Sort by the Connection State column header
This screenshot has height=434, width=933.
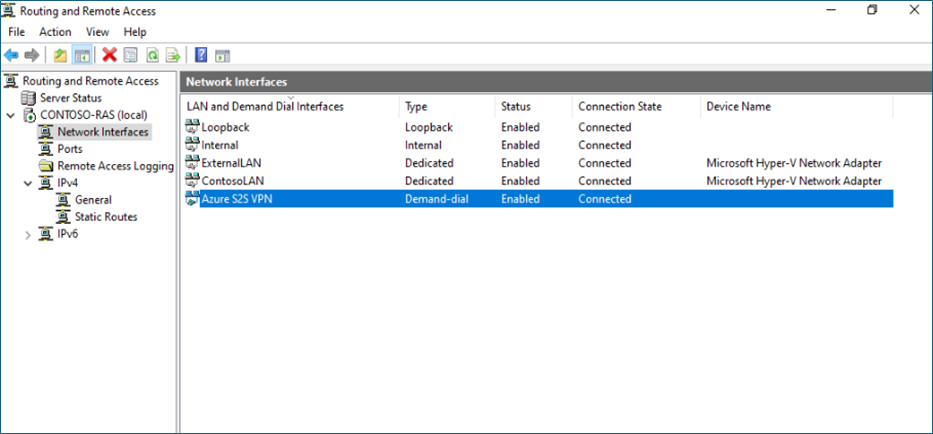coord(619,106)
